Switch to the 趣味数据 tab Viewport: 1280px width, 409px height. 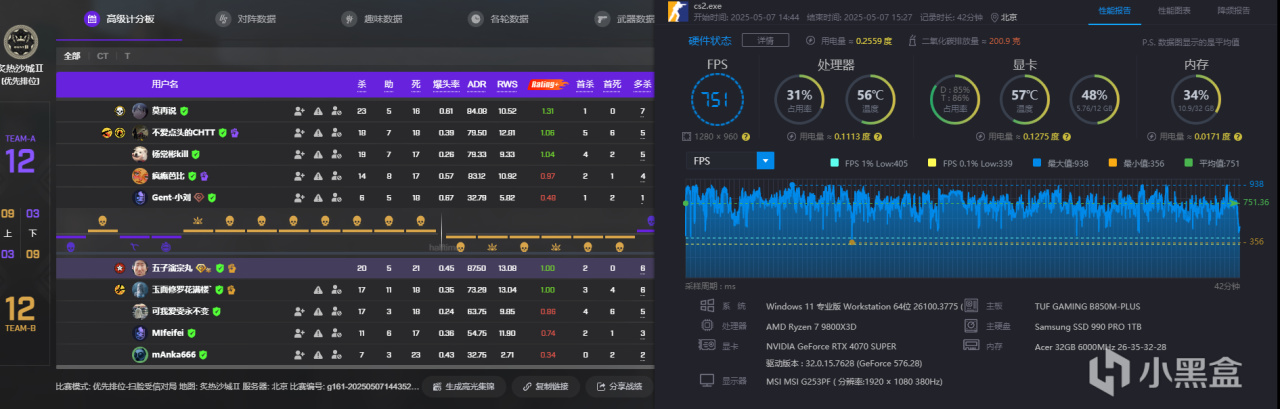(x=372, y=19)
